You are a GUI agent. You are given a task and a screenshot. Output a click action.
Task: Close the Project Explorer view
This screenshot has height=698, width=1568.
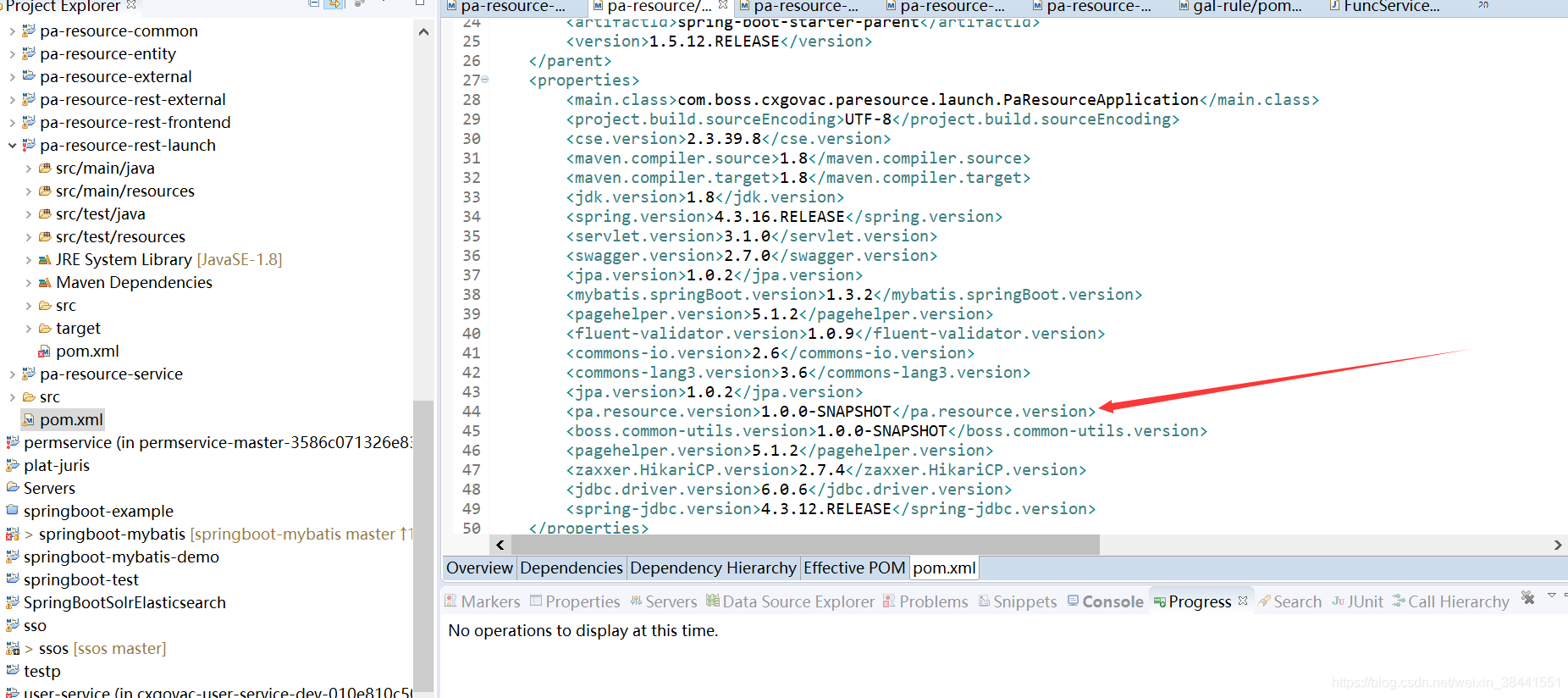[131, 5]
